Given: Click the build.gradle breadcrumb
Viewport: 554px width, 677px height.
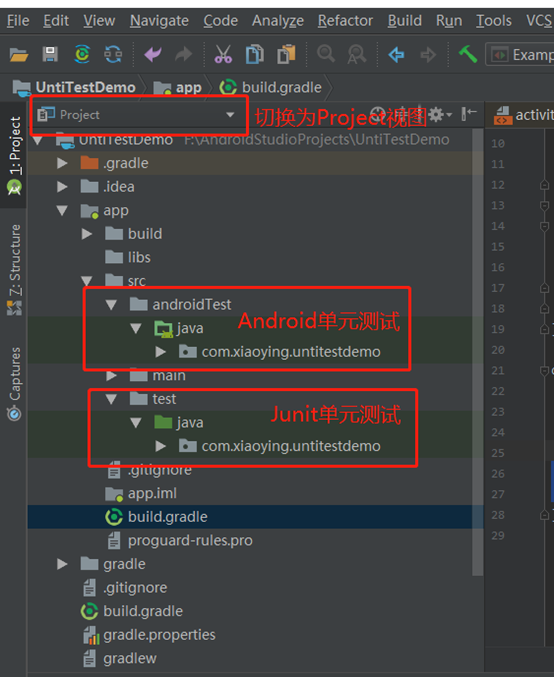Looking at the screenshot, I should tap(271, 88).
